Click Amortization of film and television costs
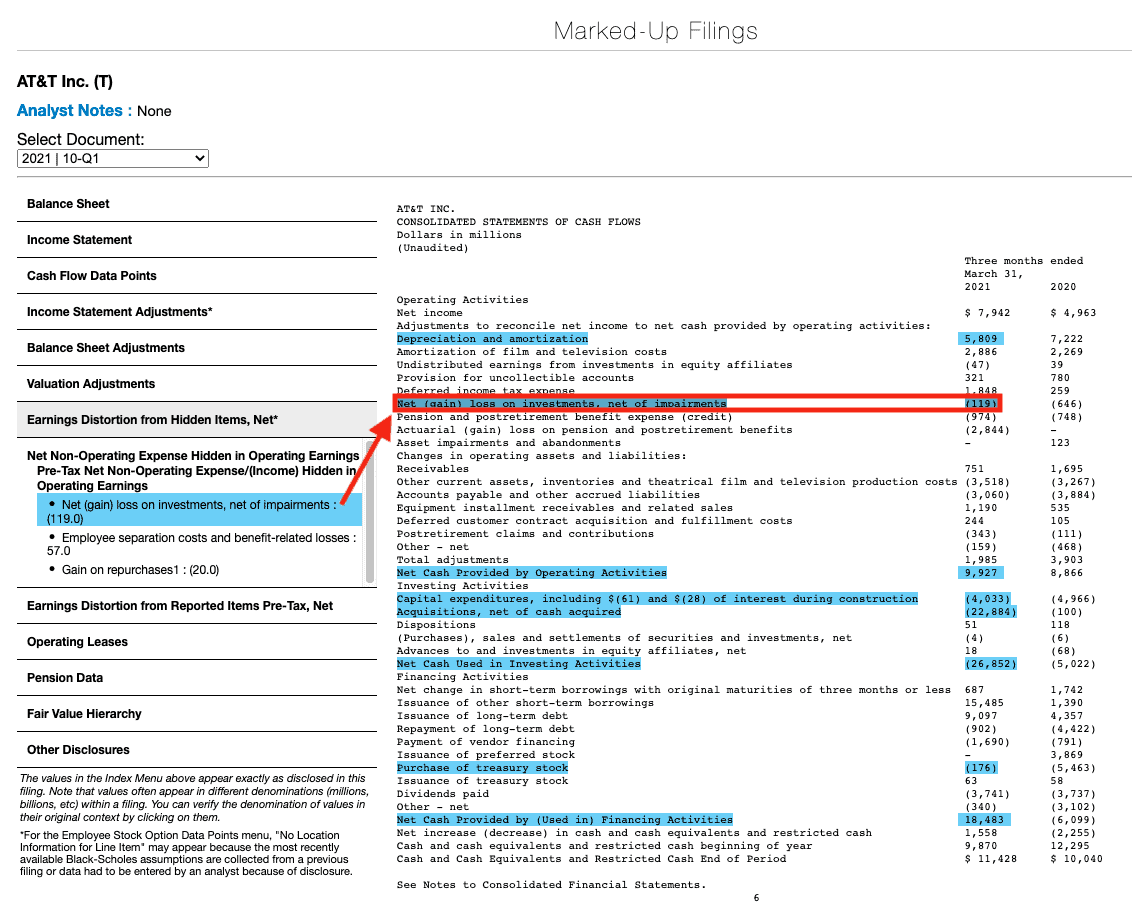Screen dimensions: 1132x905 (x=531, y=351)
